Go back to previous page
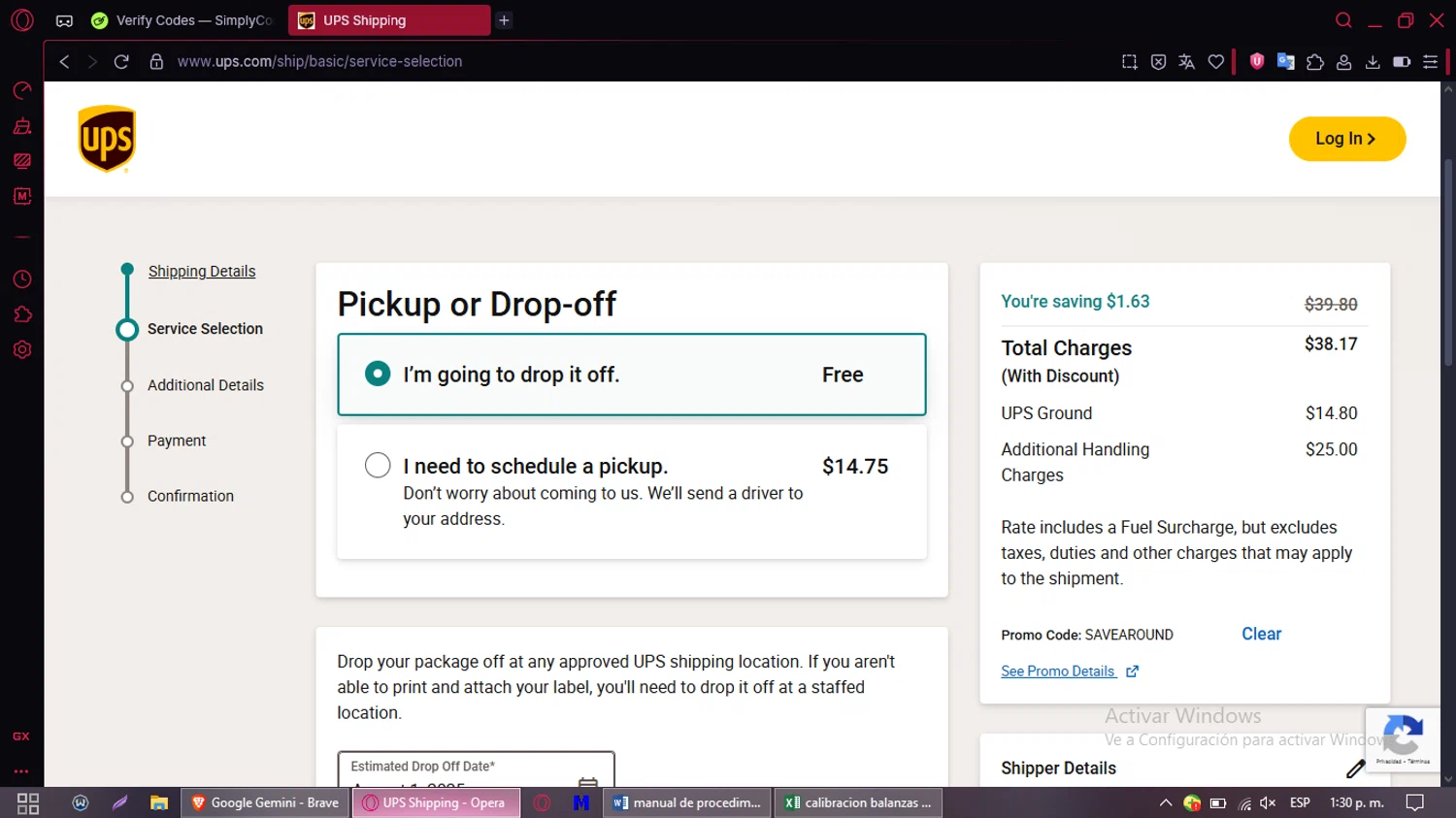Screen dimensions: 1456x818 [64, 61]
